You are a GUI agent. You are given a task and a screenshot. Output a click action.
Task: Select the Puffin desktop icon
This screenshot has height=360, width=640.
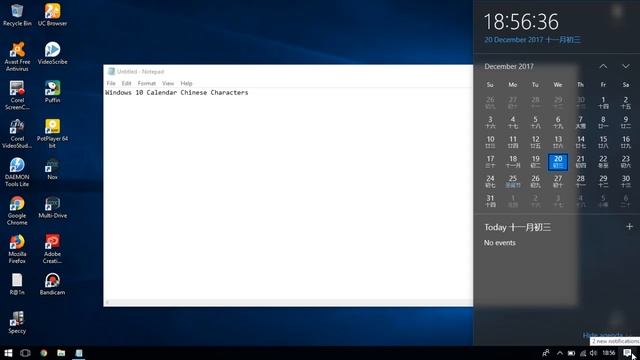pos(52,91)
